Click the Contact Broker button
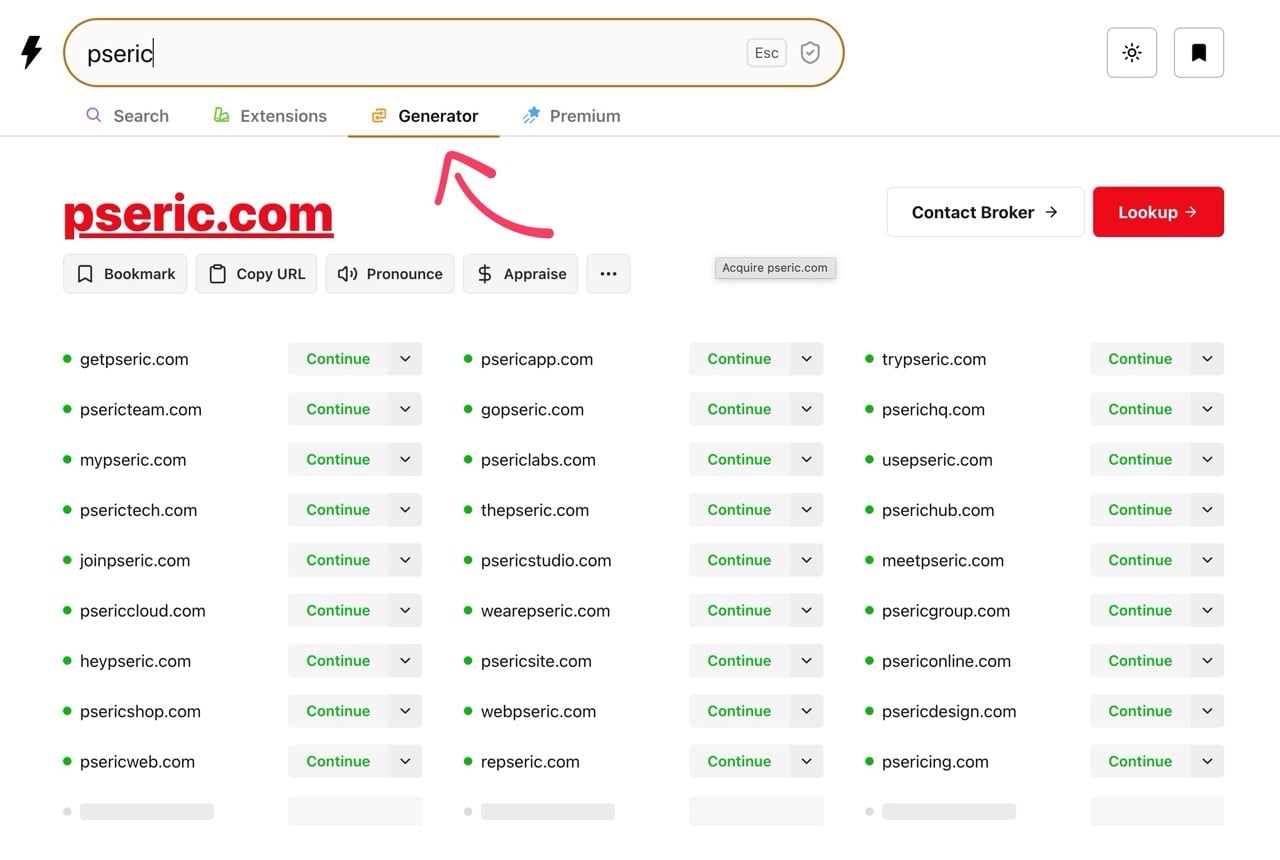This screenshot has height=860, width=1280. (x=984, y=211)
